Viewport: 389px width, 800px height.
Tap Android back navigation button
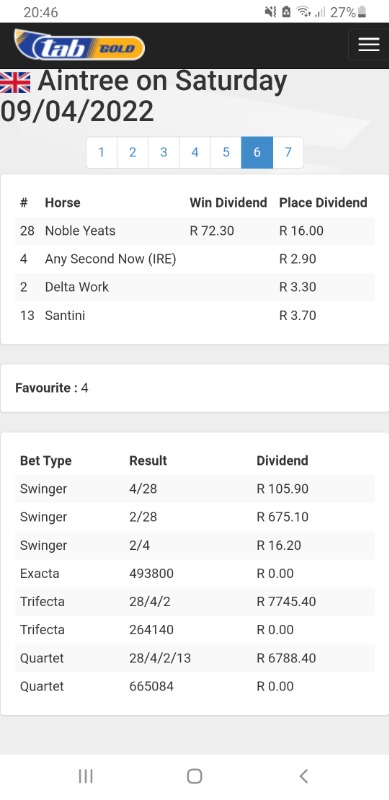click(x=303, y=776)
